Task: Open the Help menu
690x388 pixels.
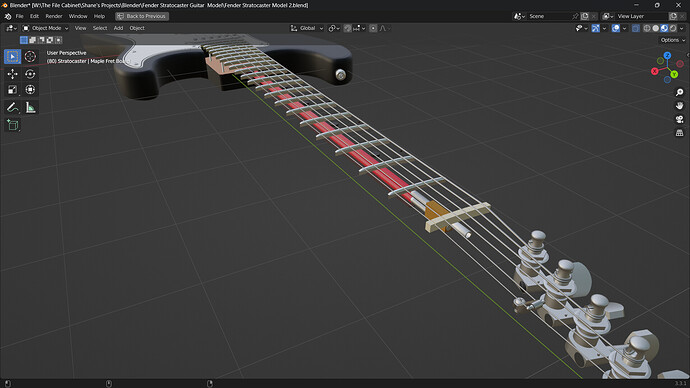Action: 99,16
